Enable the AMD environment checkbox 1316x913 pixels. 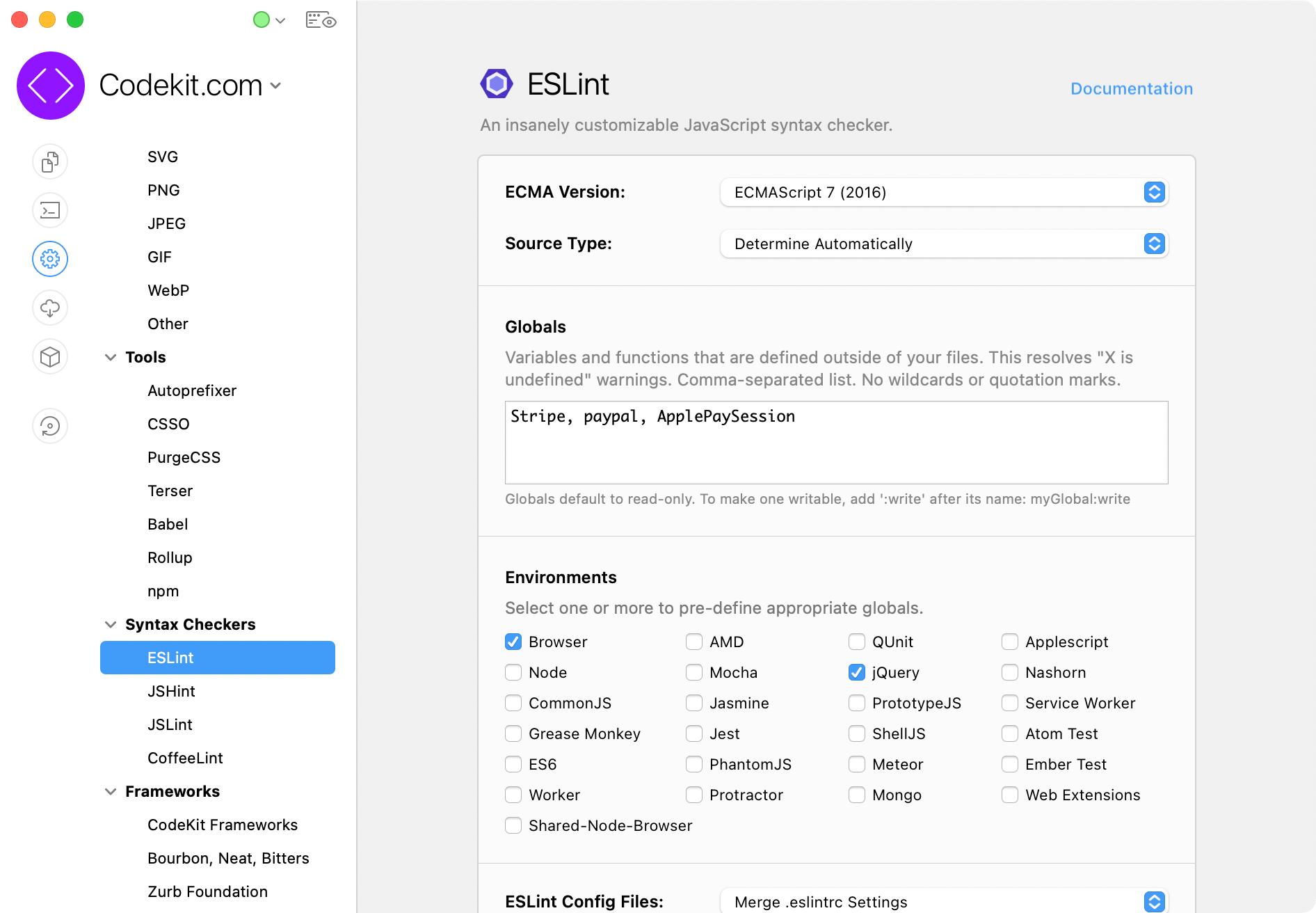tap(694, 642)
